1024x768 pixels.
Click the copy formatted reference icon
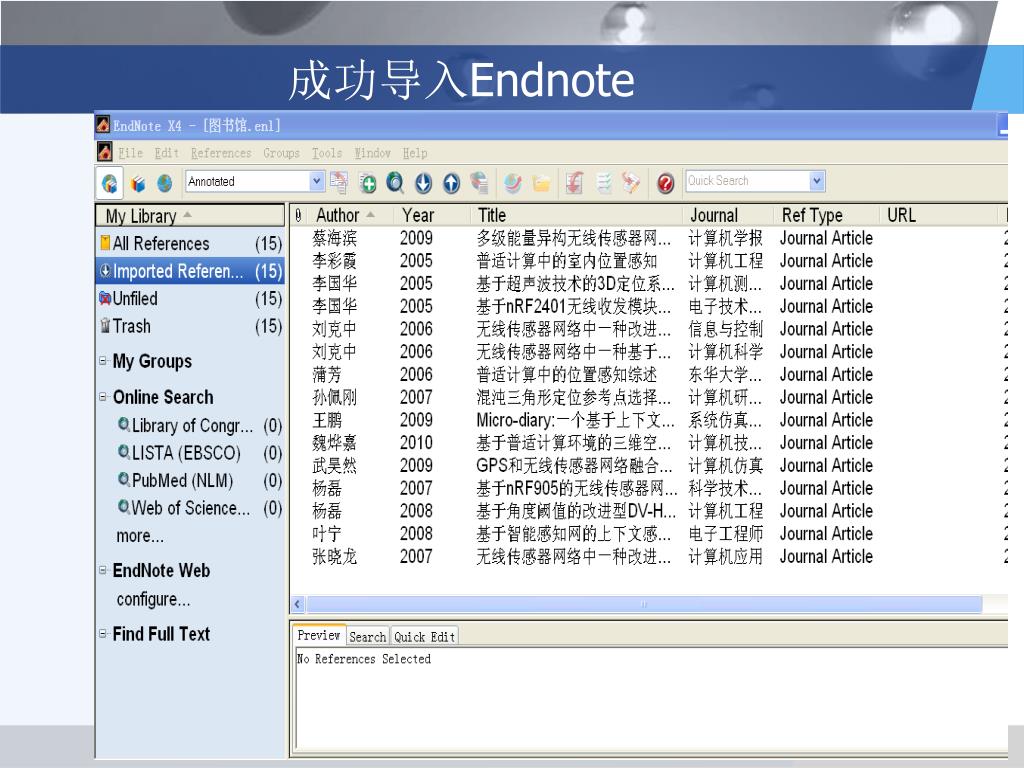(339, 183)
